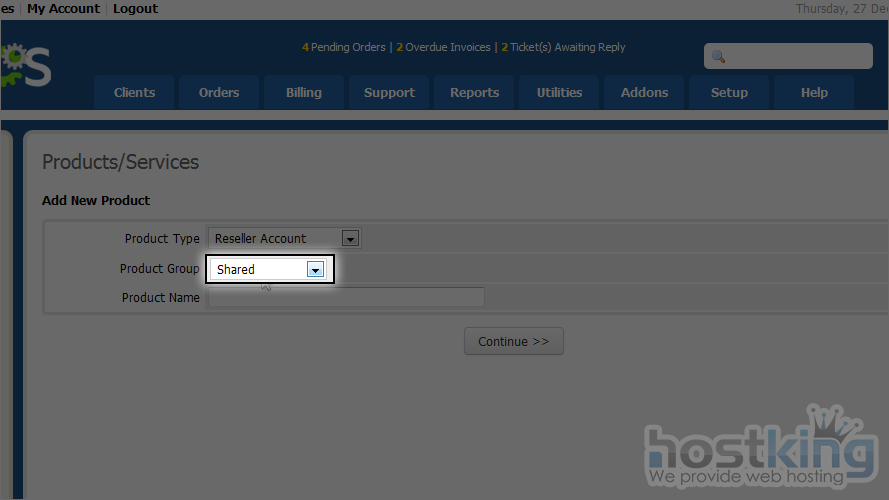
Task: Open the My Account link
Action: pyautogui.click(x=63, y=8)
